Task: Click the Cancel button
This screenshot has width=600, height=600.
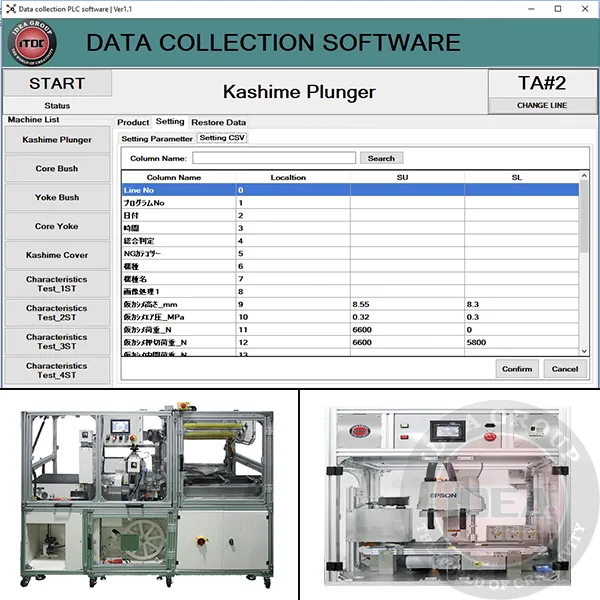Action: tap(565, 369)
